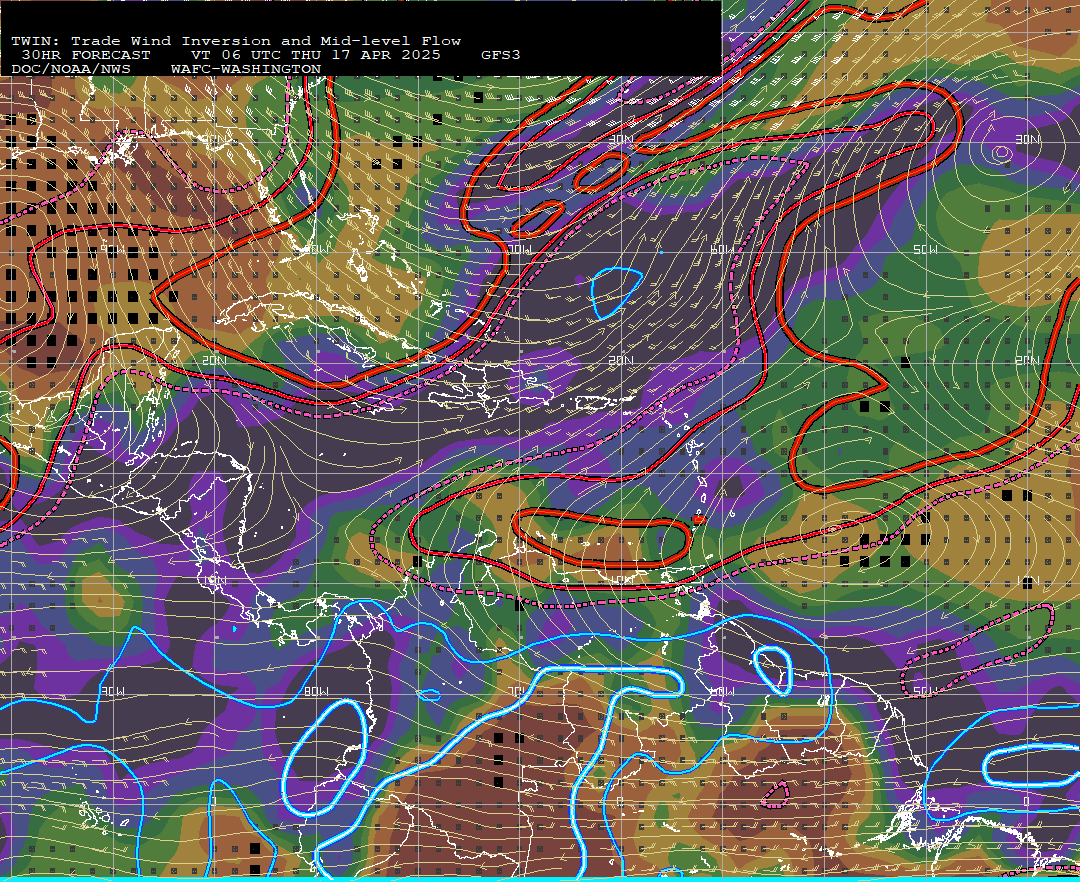Select the 'DOC/NOAA/NWS' source text
Viewport: 1080px width, 882px height.
click(71, 69)
